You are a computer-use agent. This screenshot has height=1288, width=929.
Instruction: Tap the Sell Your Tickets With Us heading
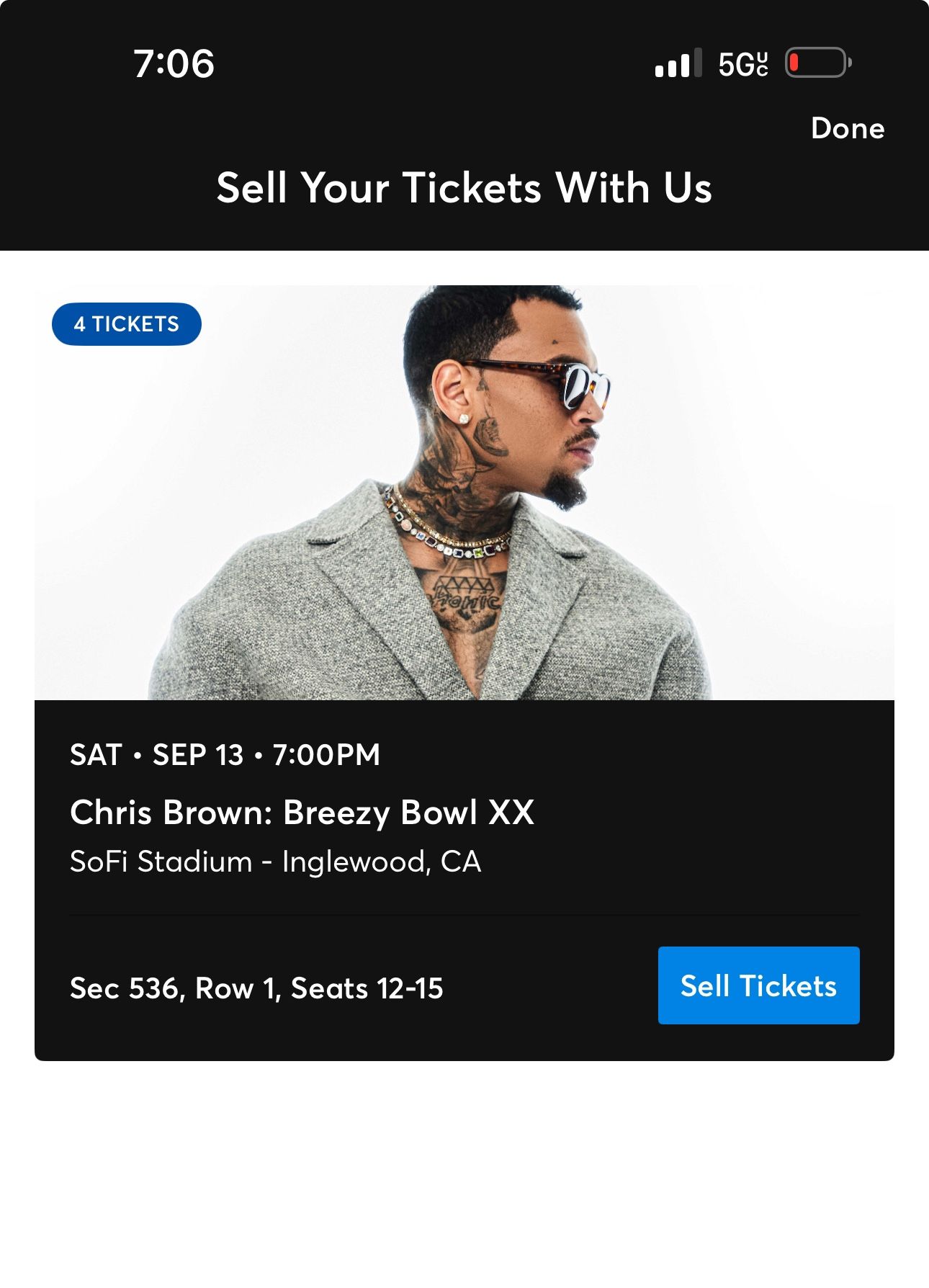[x=464, y=188]
